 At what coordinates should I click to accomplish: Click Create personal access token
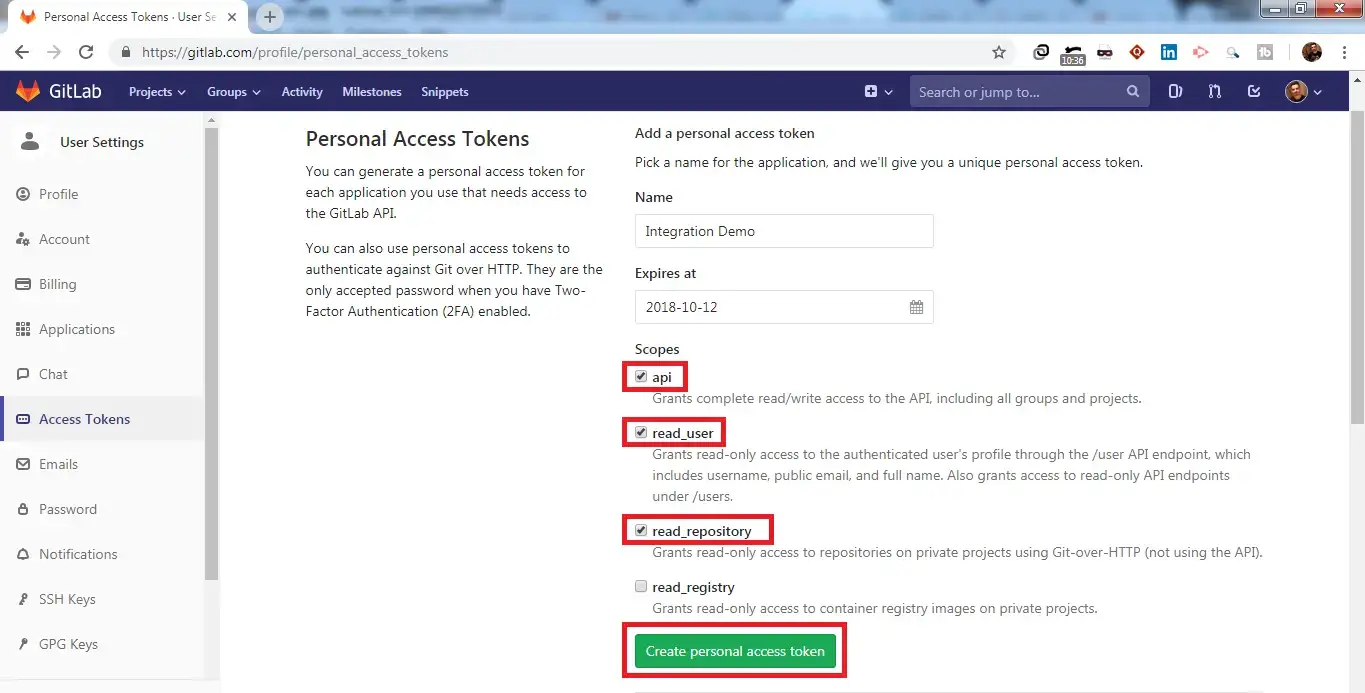point(735,650)
